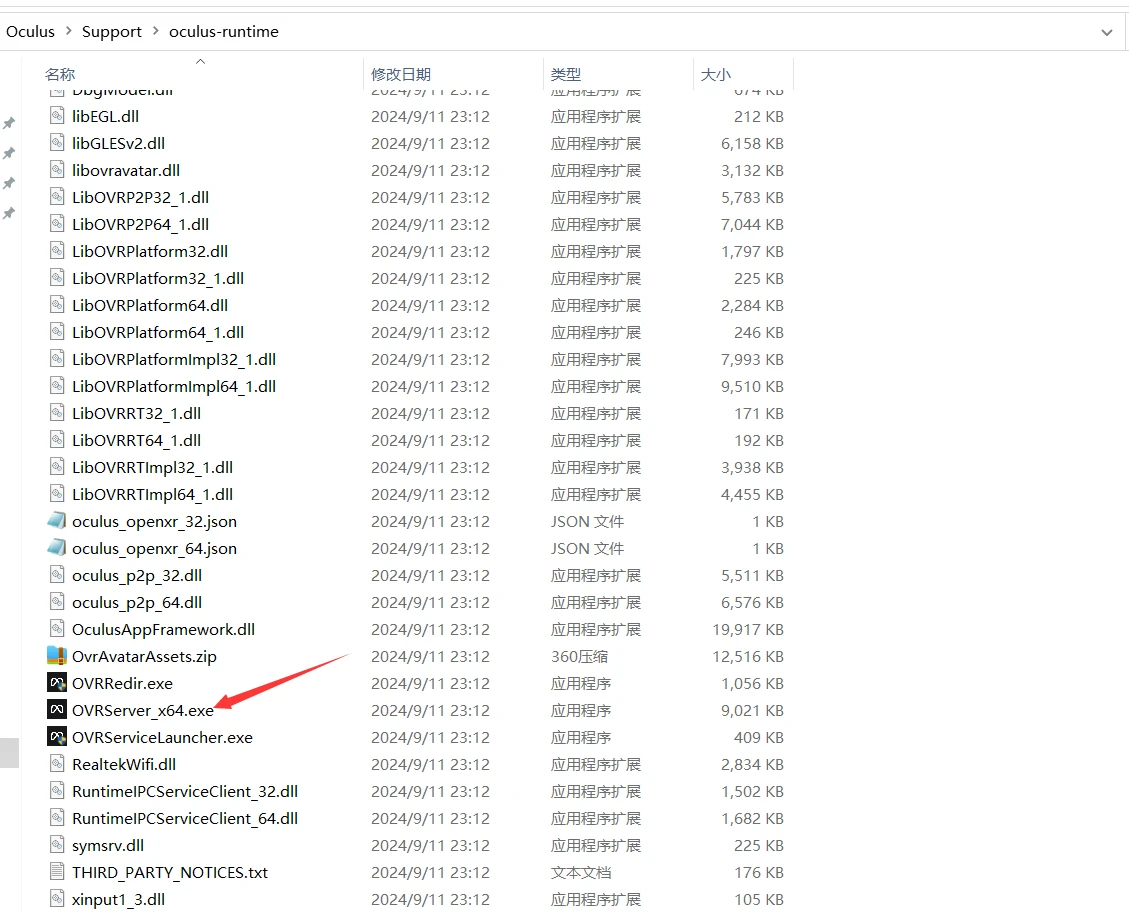
Task: Sort by the 修改日期 column header
Action: (401, 74)
